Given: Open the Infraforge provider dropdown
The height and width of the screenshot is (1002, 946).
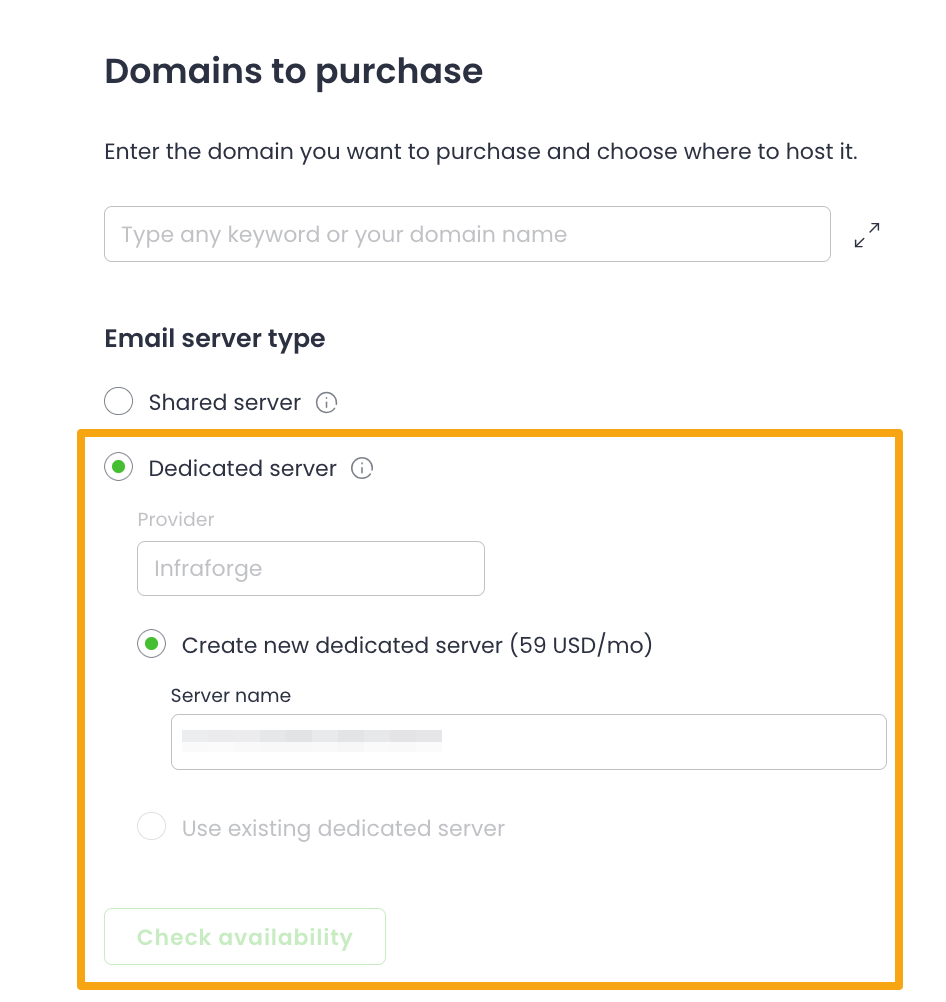Looking at the screenshot, I should pos(310,569).
